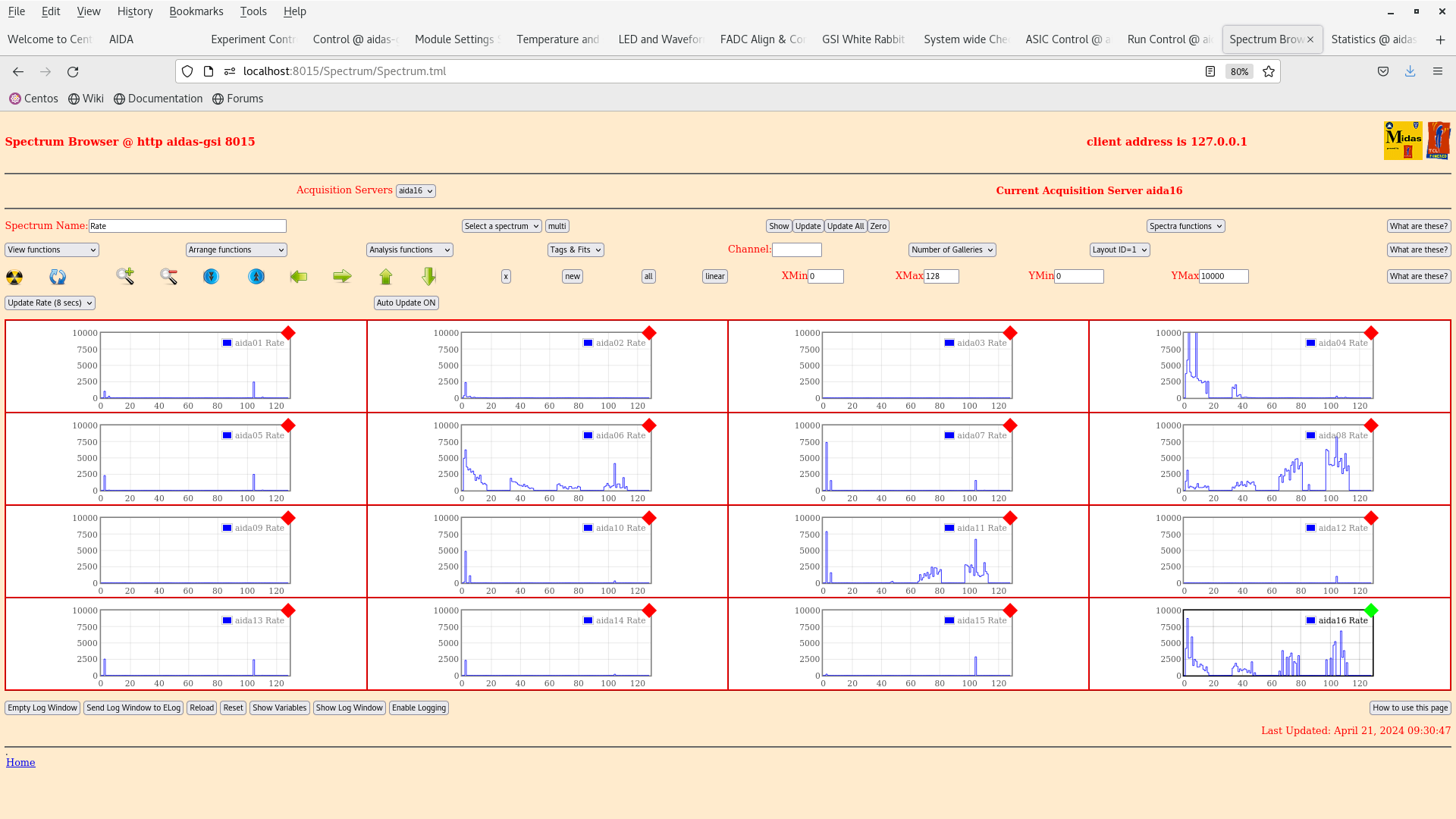Open the Number of Galleries dropdown
1456x819 pixels.
pyautogui.click(x=952, y=250)
